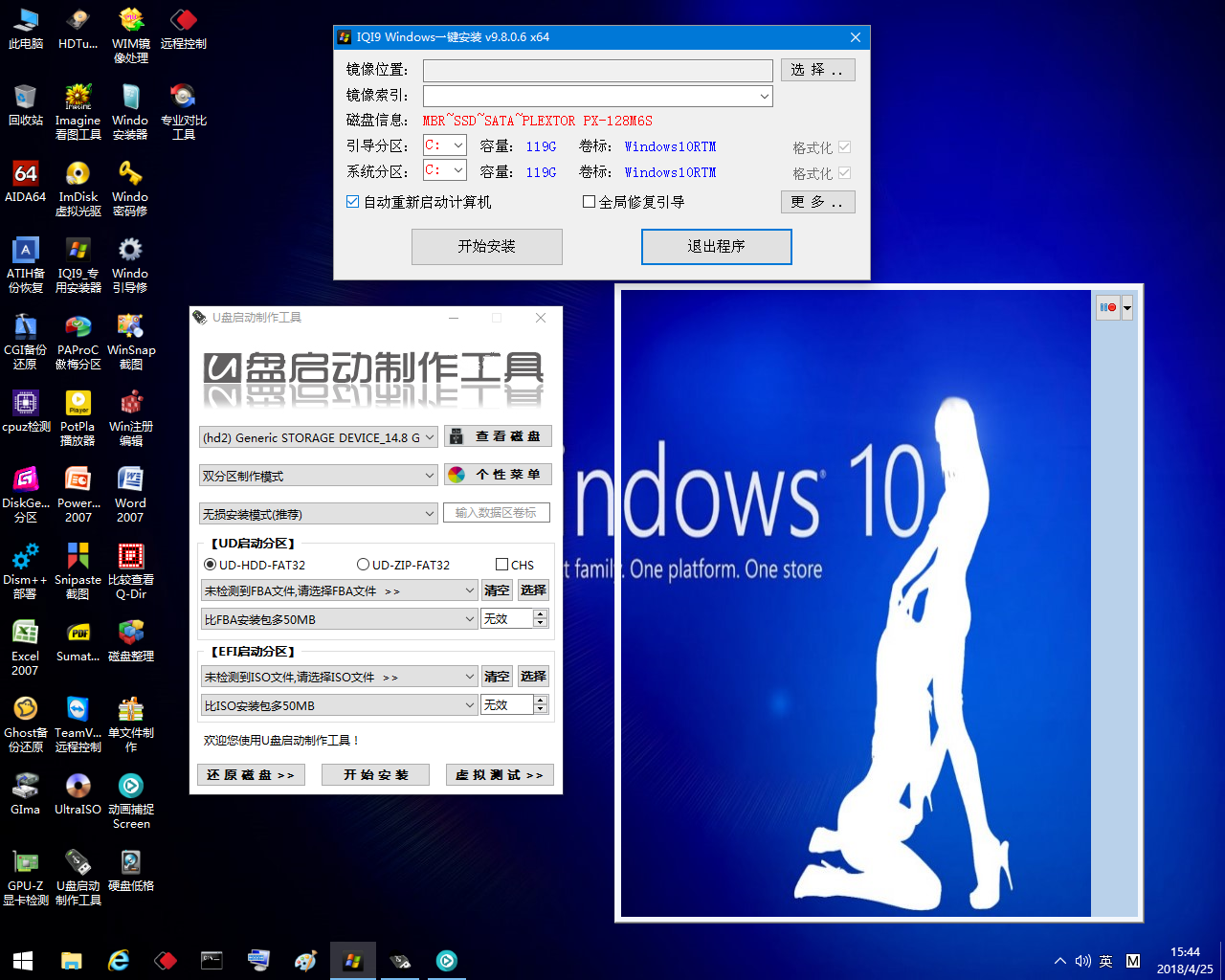
Task: Click the 查看磁盘 button
Action: (498, 436)
